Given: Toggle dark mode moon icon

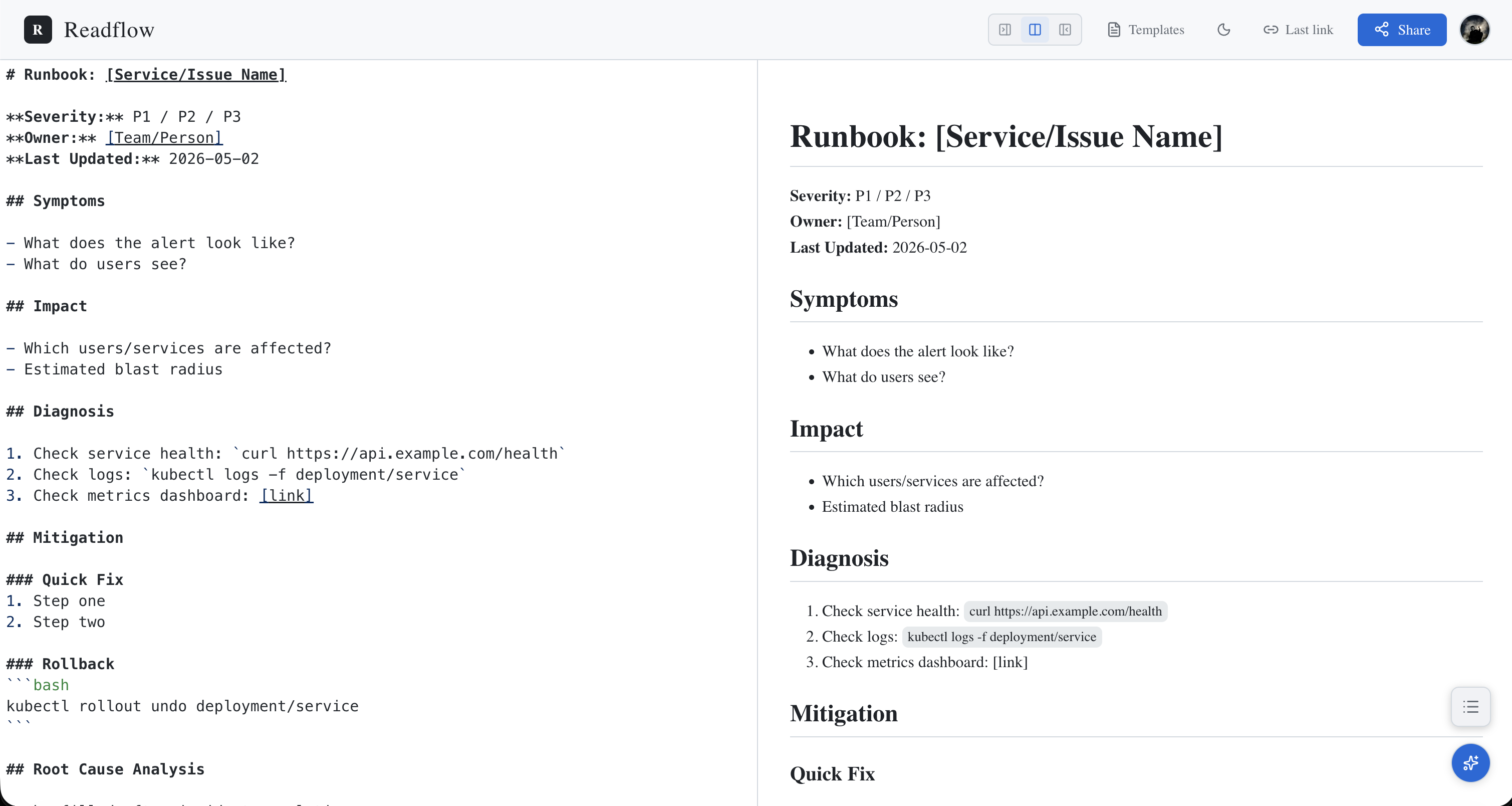Looking at the screenshot, I should click(x=1224, y=30).
